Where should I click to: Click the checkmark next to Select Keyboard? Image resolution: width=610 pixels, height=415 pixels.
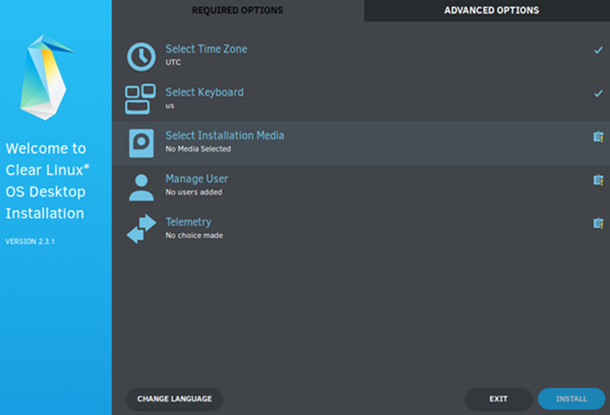pos(598,93)
